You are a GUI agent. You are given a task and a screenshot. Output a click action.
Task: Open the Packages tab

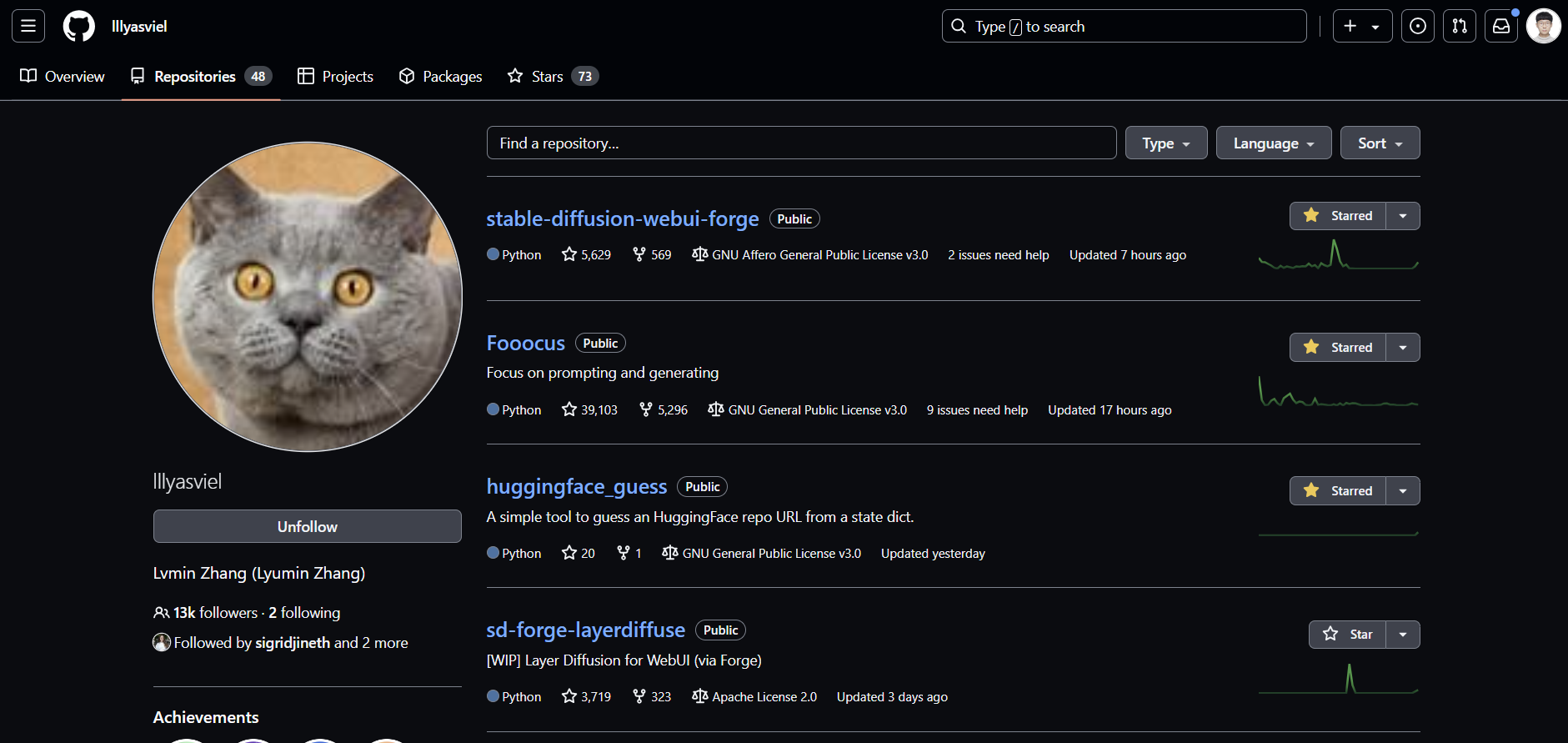point(440,77)
